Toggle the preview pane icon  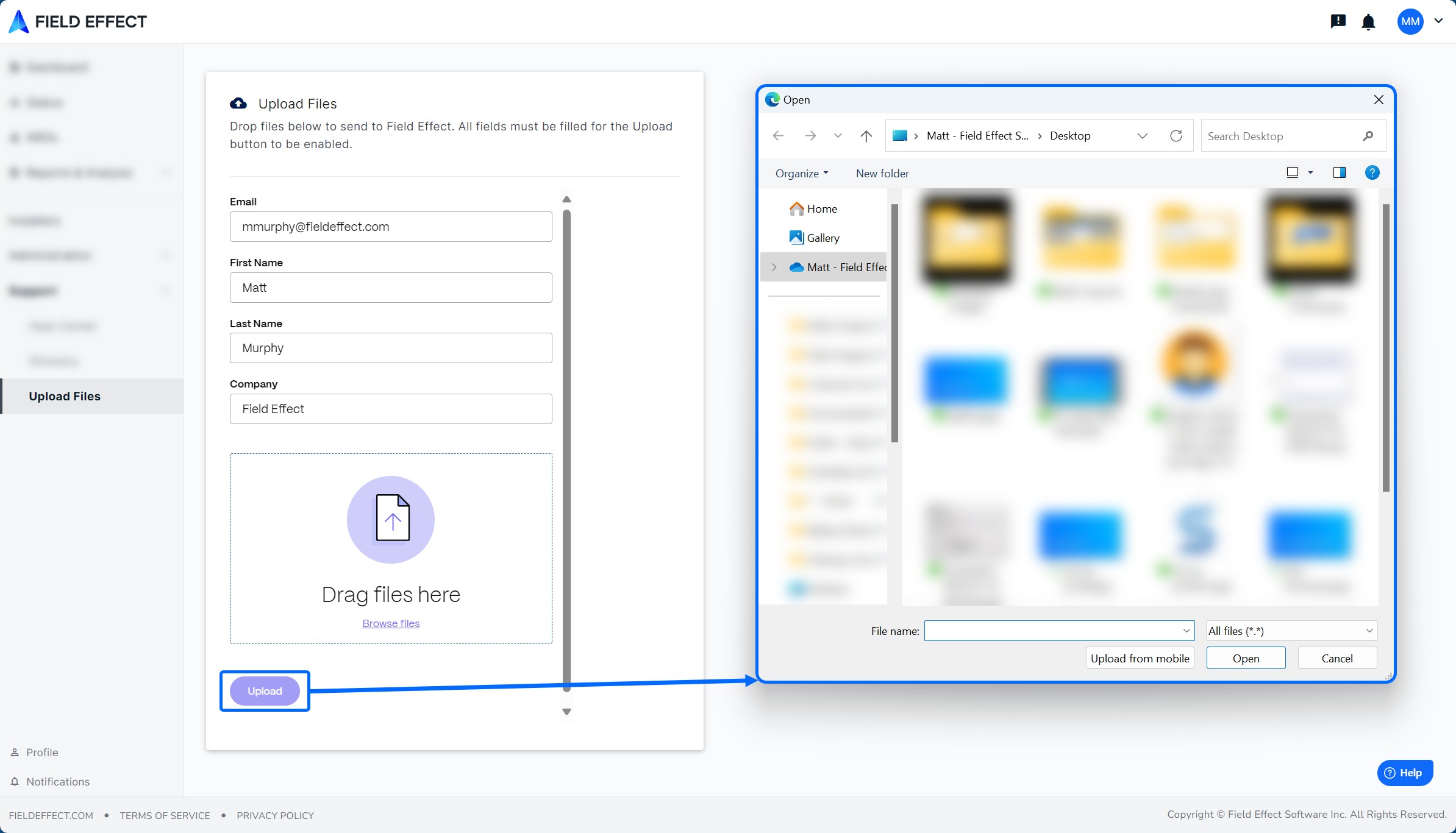1339,173
